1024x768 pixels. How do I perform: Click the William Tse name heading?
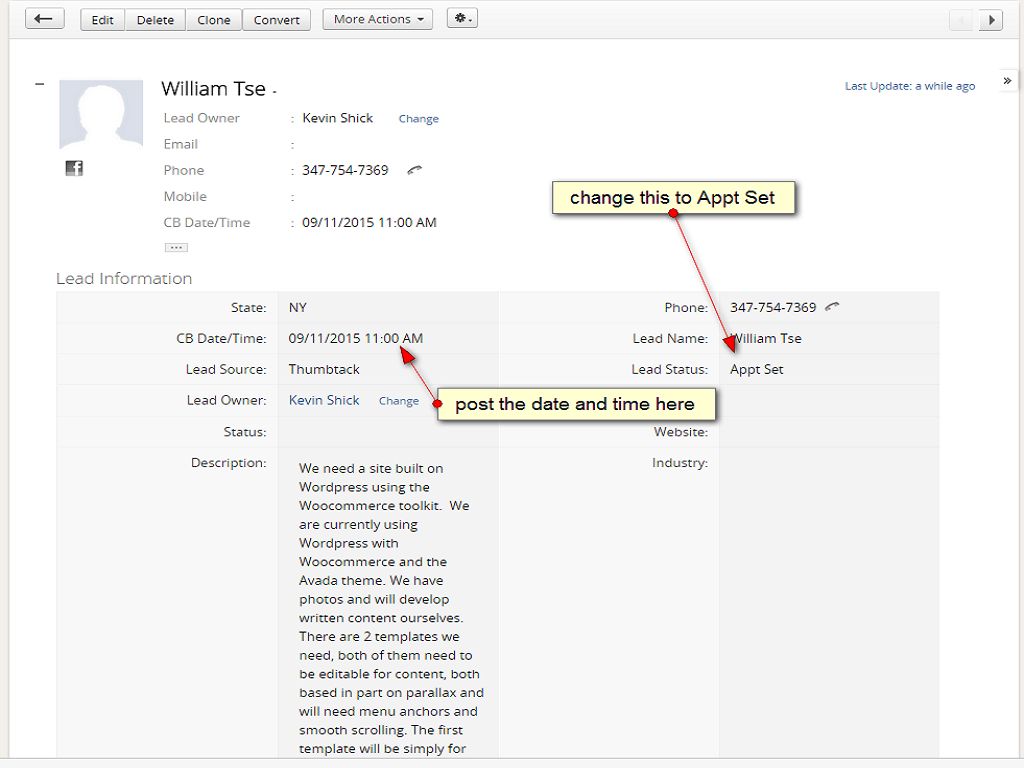coord(214,88)
